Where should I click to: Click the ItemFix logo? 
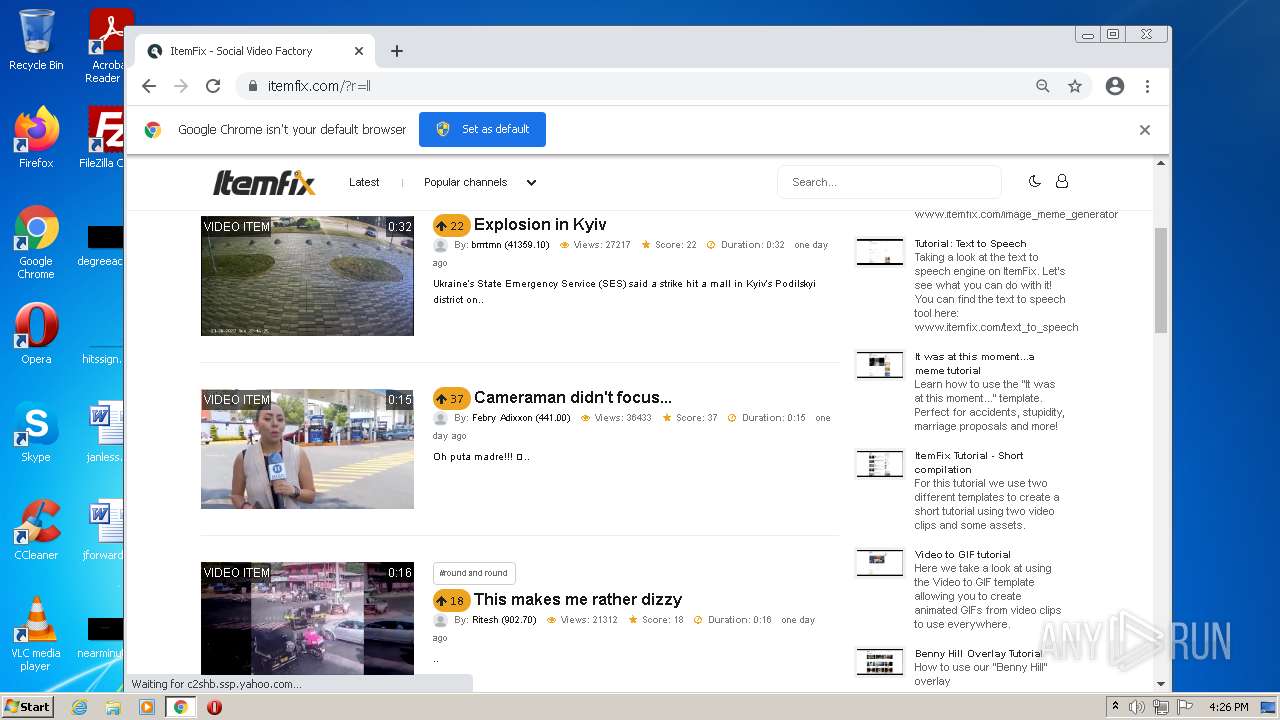pyautogui.click(x=264, y=182)
